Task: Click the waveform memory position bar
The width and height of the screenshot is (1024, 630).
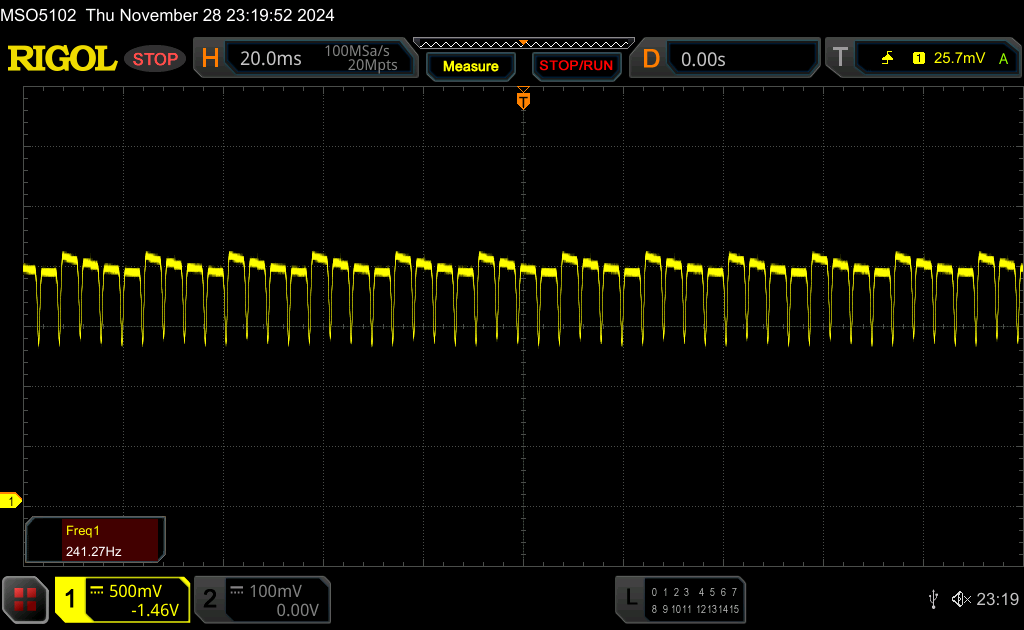Action: [524, 44]
